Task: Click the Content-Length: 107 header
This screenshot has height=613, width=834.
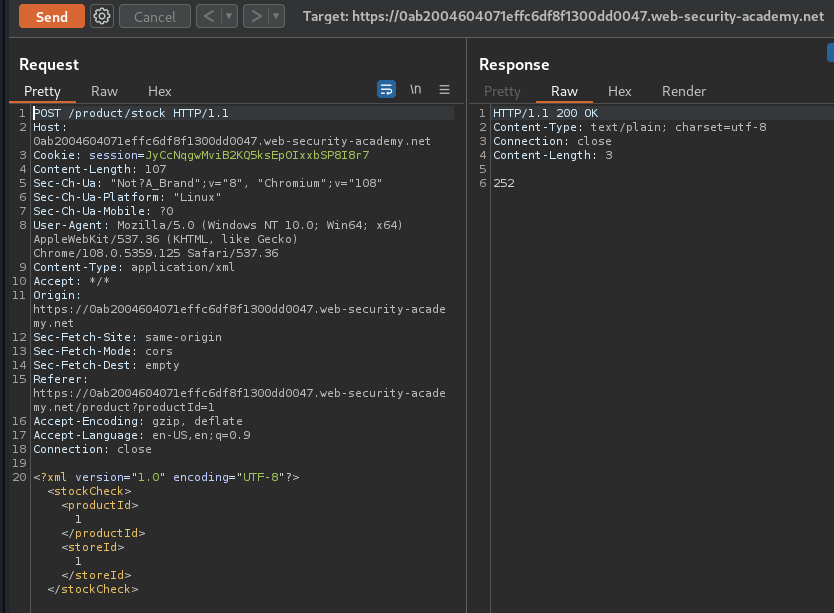Action: pyautogui.click(x=100, y=169)
